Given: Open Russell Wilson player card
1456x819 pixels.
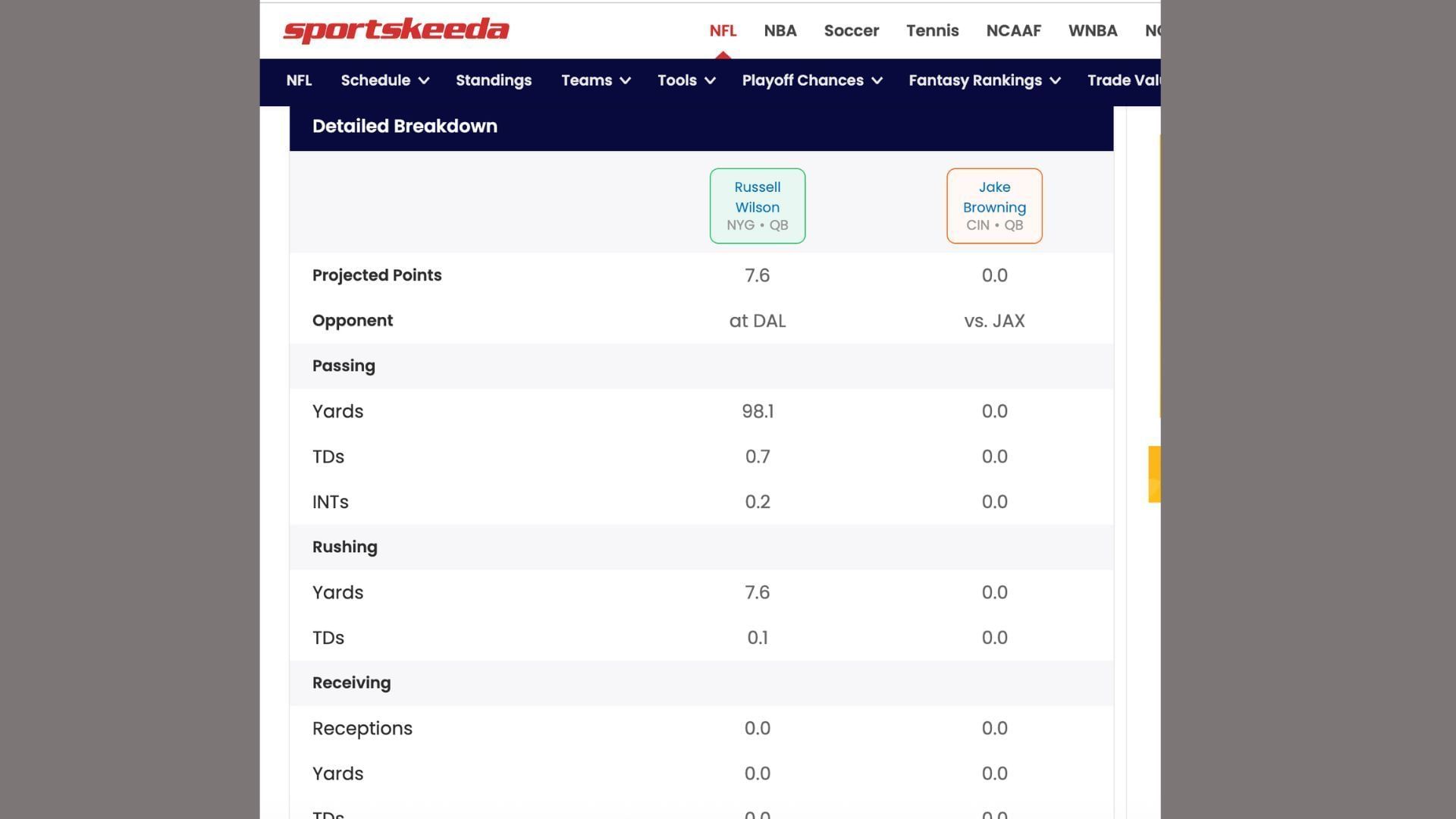Looking at the screenshot, I should 757,206.
